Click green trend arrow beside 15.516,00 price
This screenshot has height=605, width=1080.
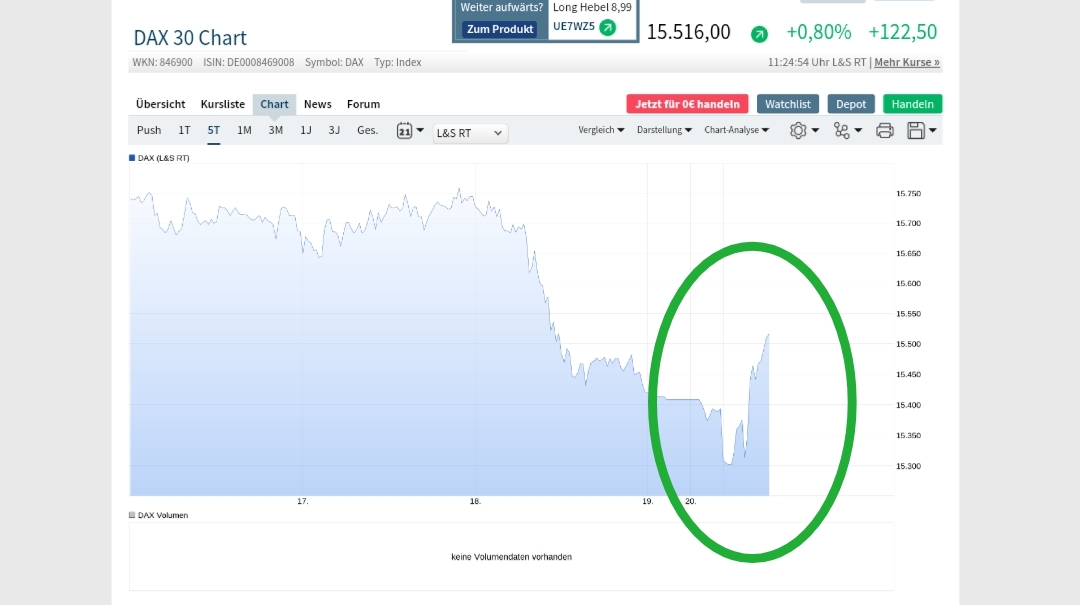coord(759,35)
